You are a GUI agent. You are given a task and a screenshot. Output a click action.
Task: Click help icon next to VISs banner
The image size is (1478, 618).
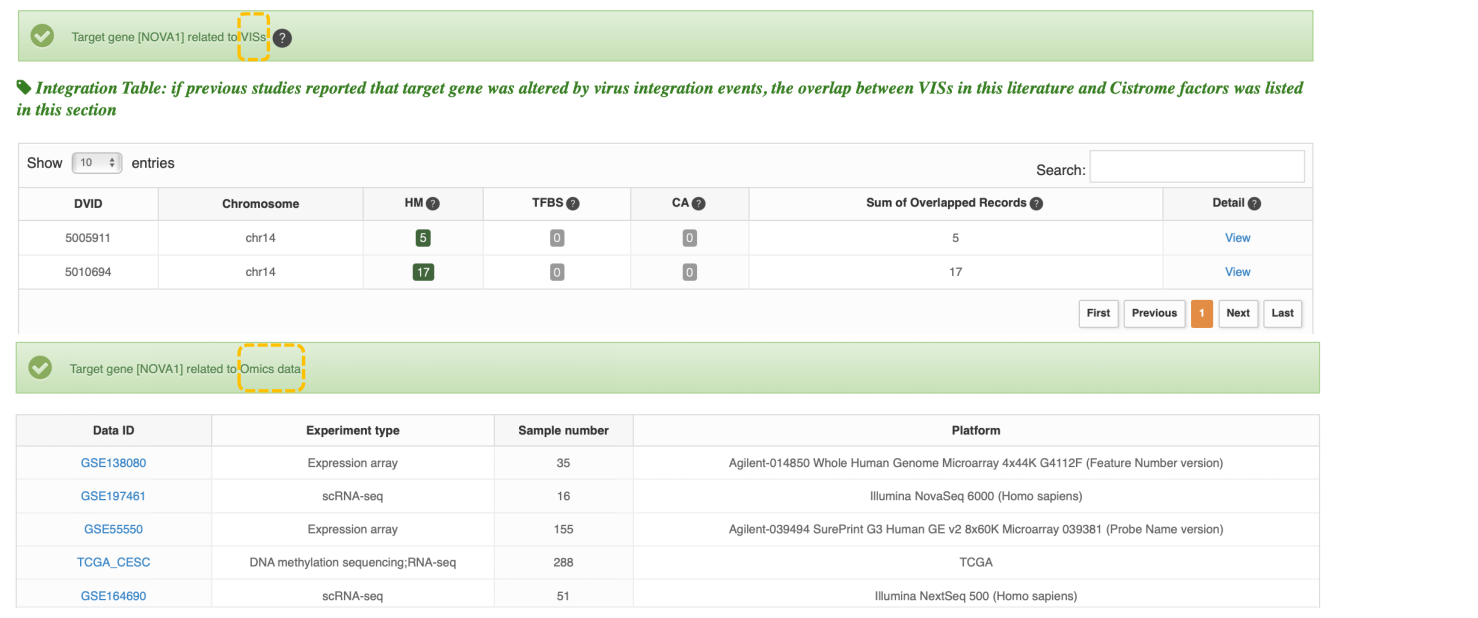point(283,38)
